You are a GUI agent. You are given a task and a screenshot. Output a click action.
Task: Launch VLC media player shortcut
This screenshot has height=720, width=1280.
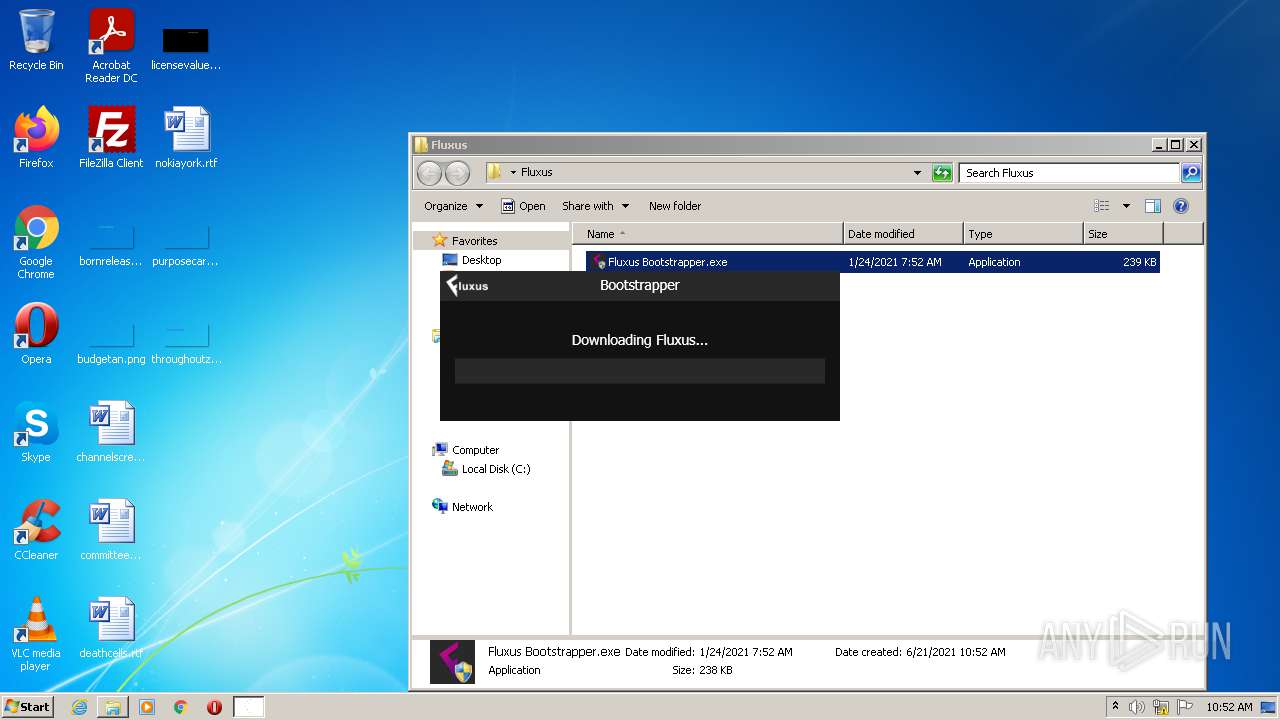(x=36, y=634)
